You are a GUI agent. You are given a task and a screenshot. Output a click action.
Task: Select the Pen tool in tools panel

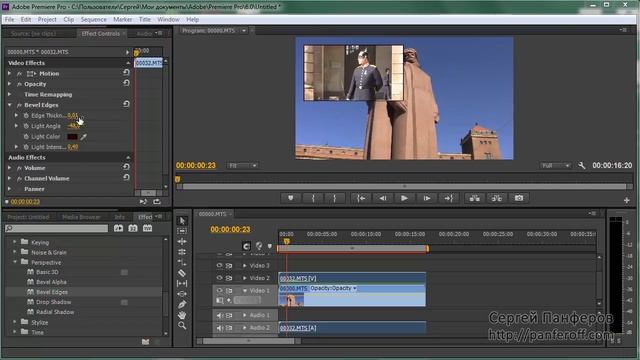pos(182,304)
